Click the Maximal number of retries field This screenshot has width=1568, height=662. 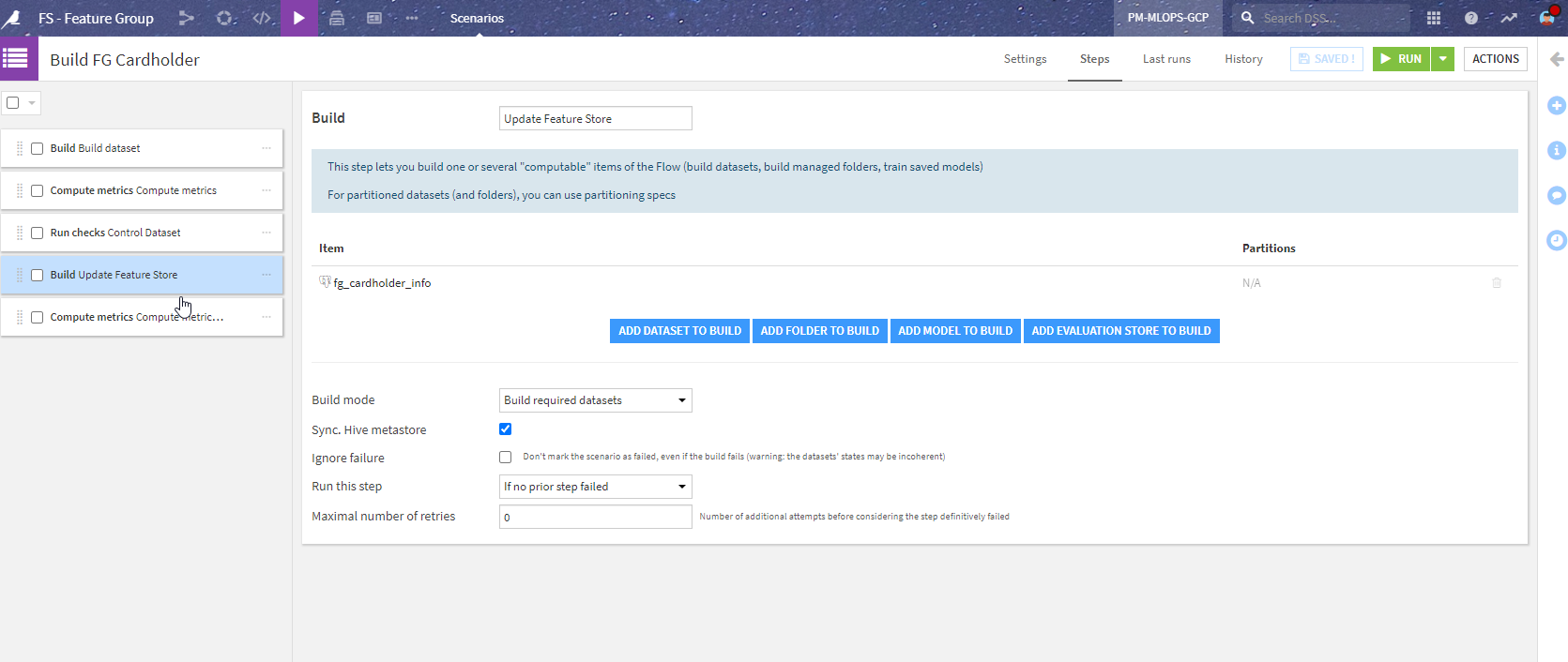tap(596, 517)
